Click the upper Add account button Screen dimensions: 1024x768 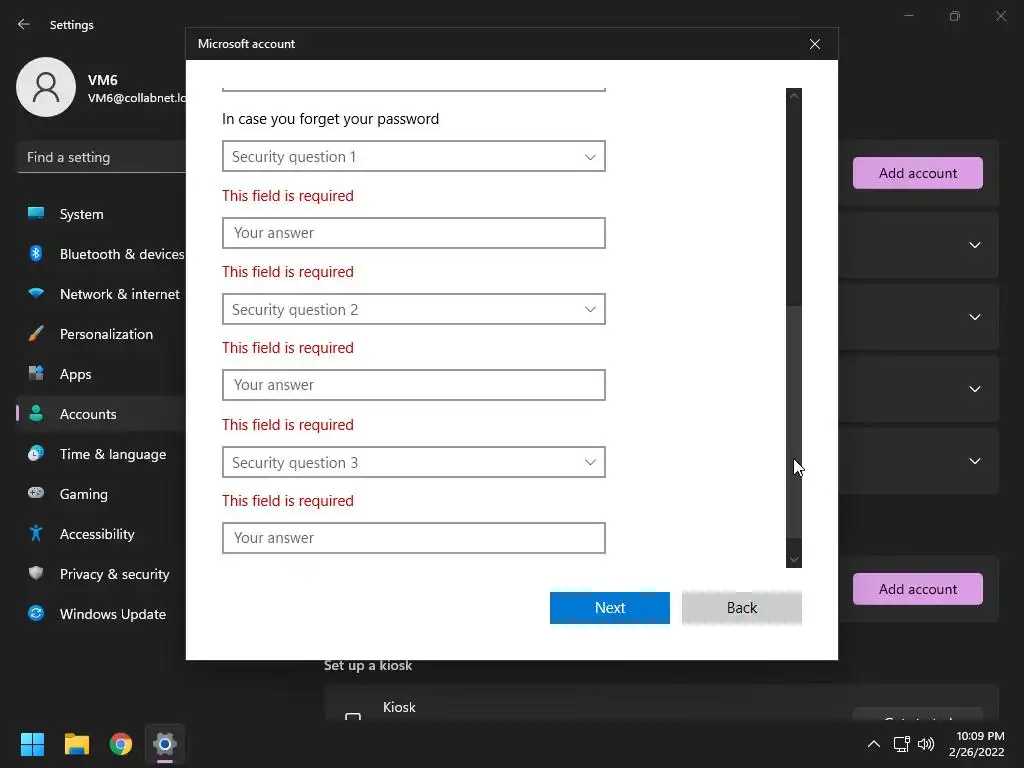pos(918,173)
